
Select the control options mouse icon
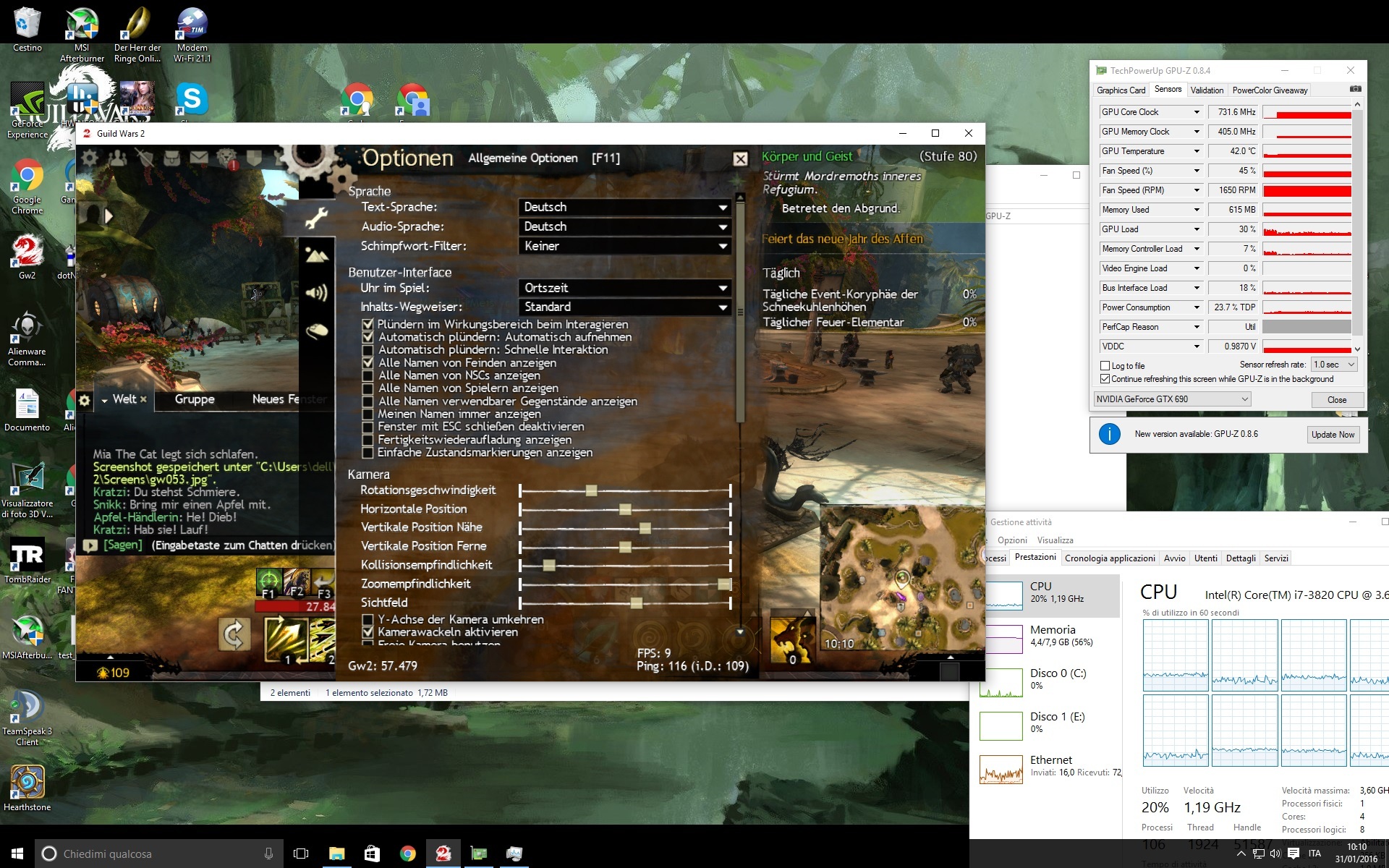point(317,331)
